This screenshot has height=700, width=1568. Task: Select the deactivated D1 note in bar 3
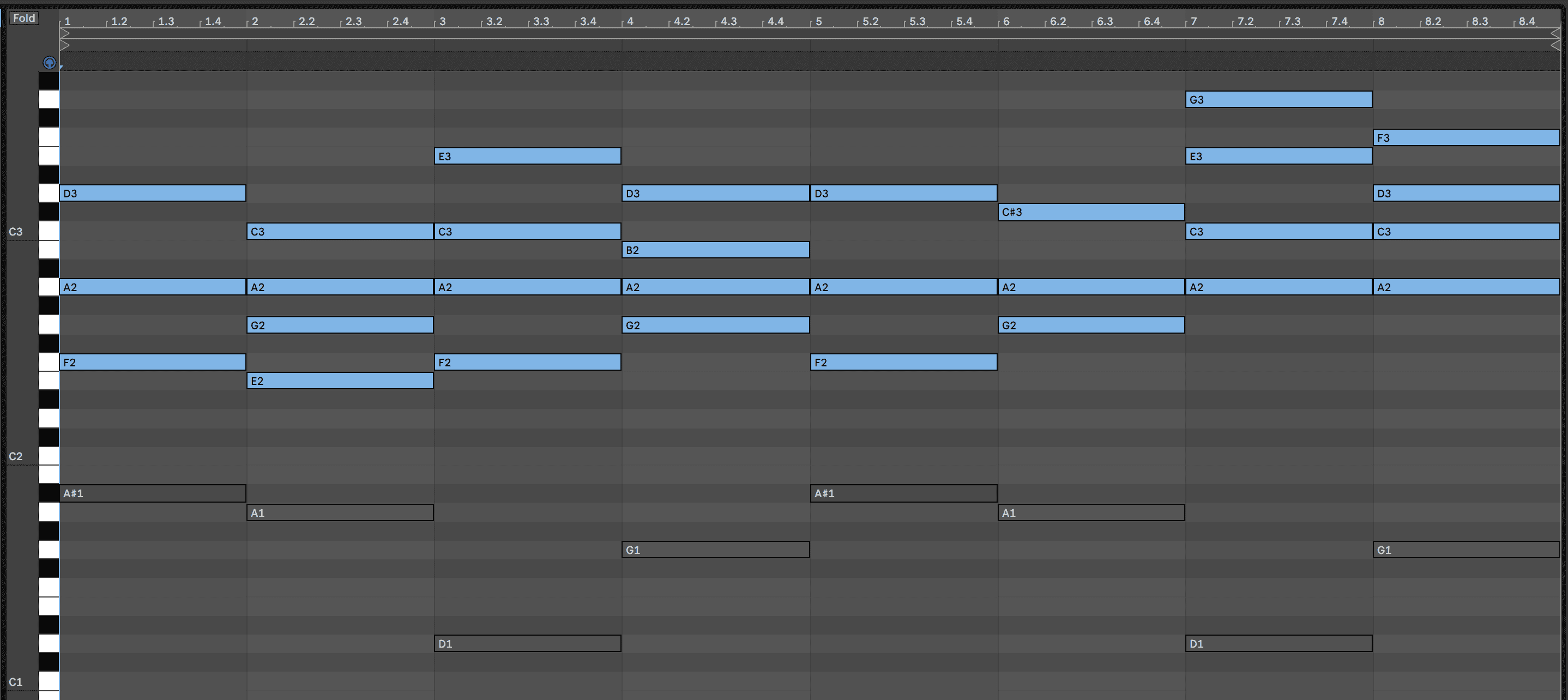(527, 643)
